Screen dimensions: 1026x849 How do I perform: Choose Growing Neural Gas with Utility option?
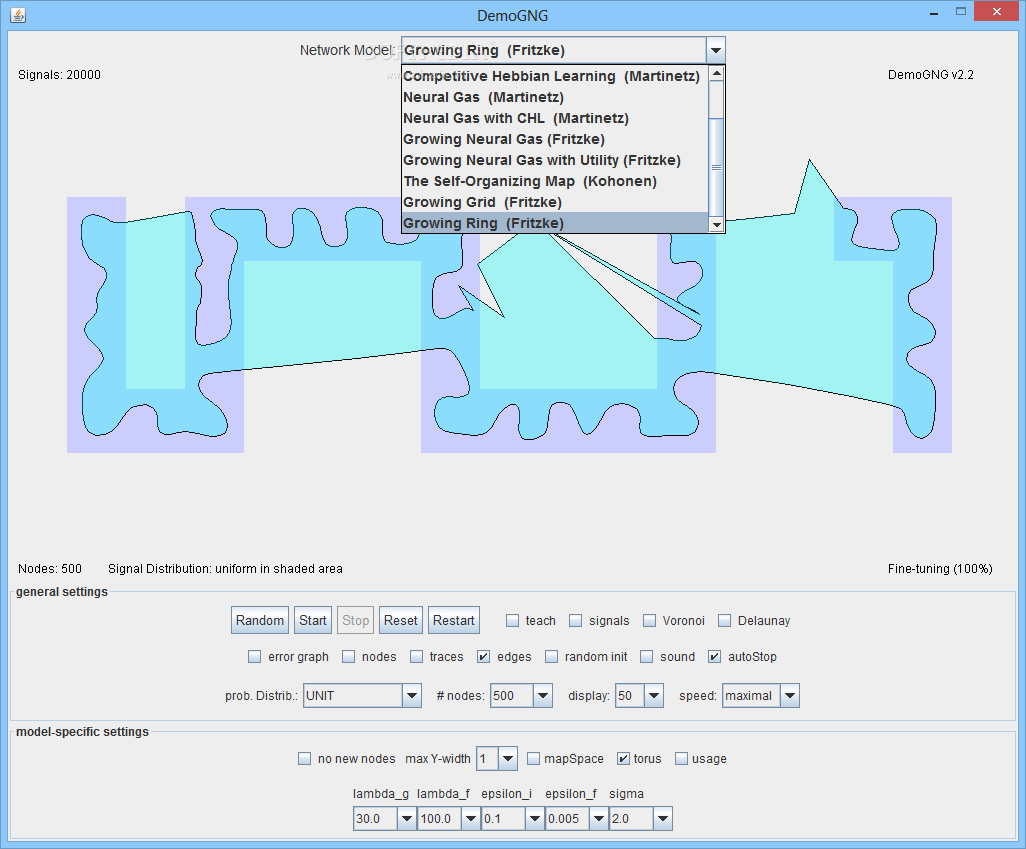[x=555, y=160]
